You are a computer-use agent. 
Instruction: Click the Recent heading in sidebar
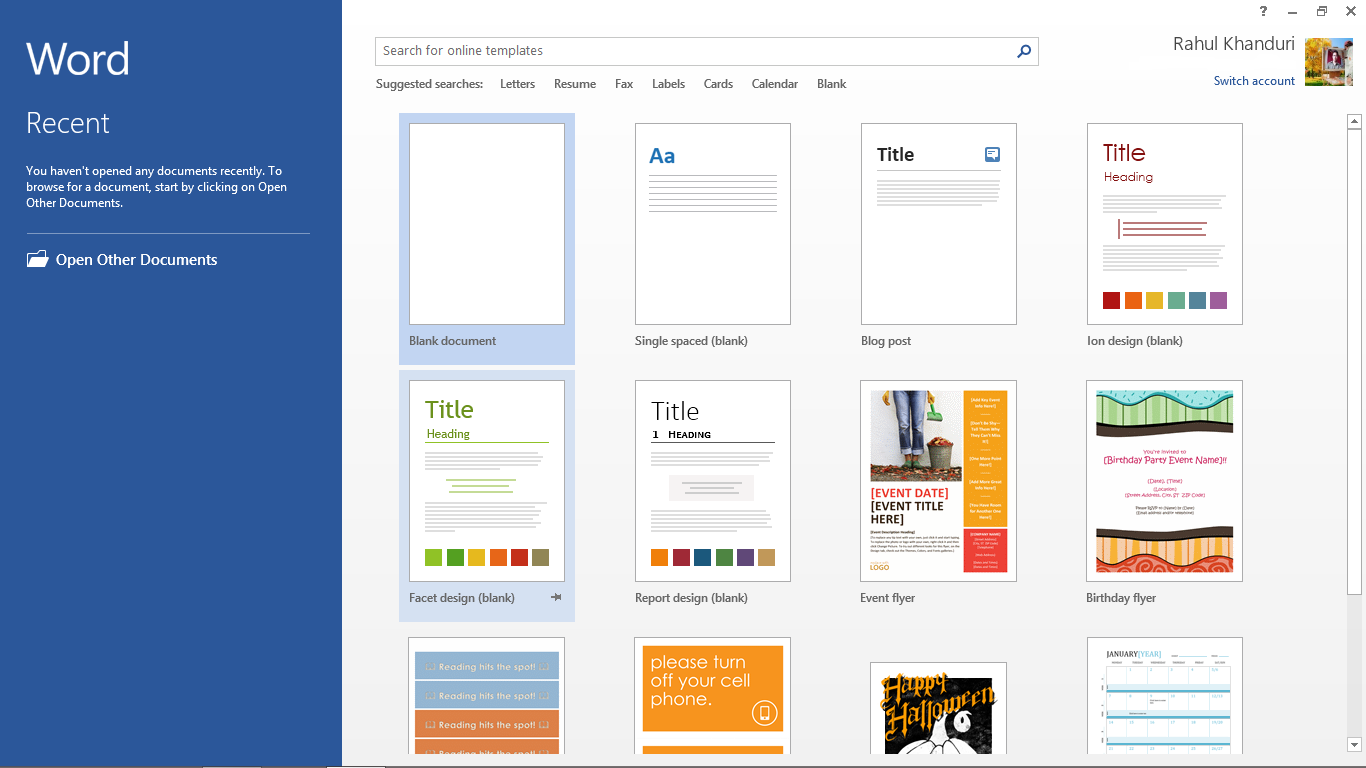click(67, 123)
